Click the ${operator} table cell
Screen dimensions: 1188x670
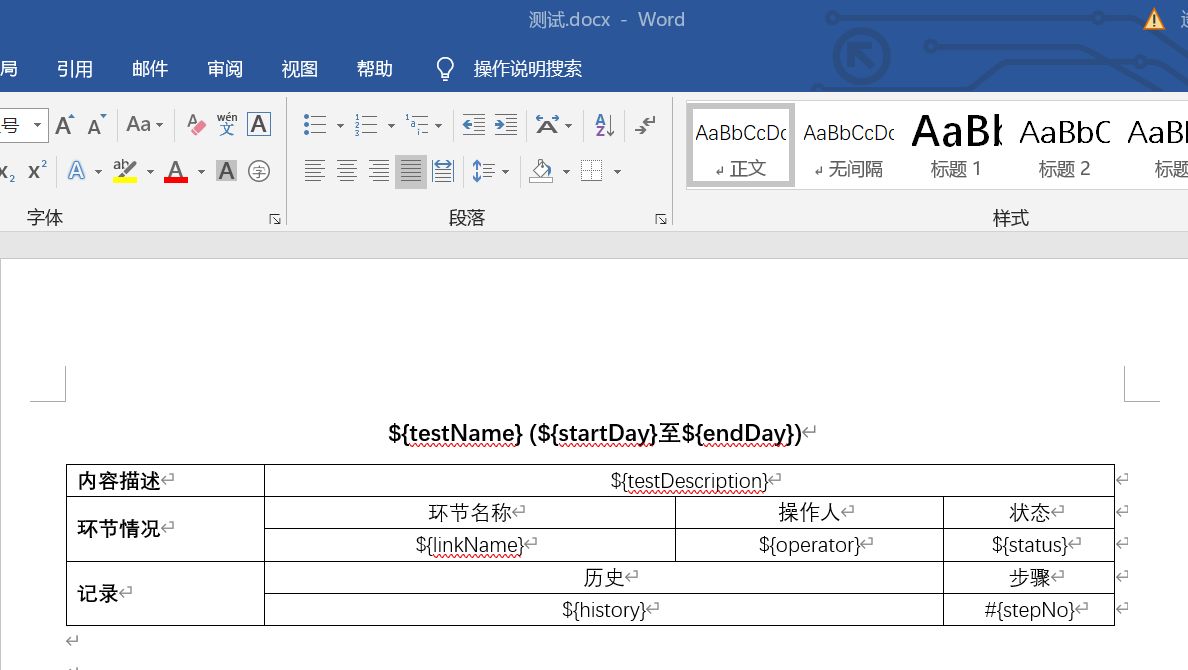(809, 545)
